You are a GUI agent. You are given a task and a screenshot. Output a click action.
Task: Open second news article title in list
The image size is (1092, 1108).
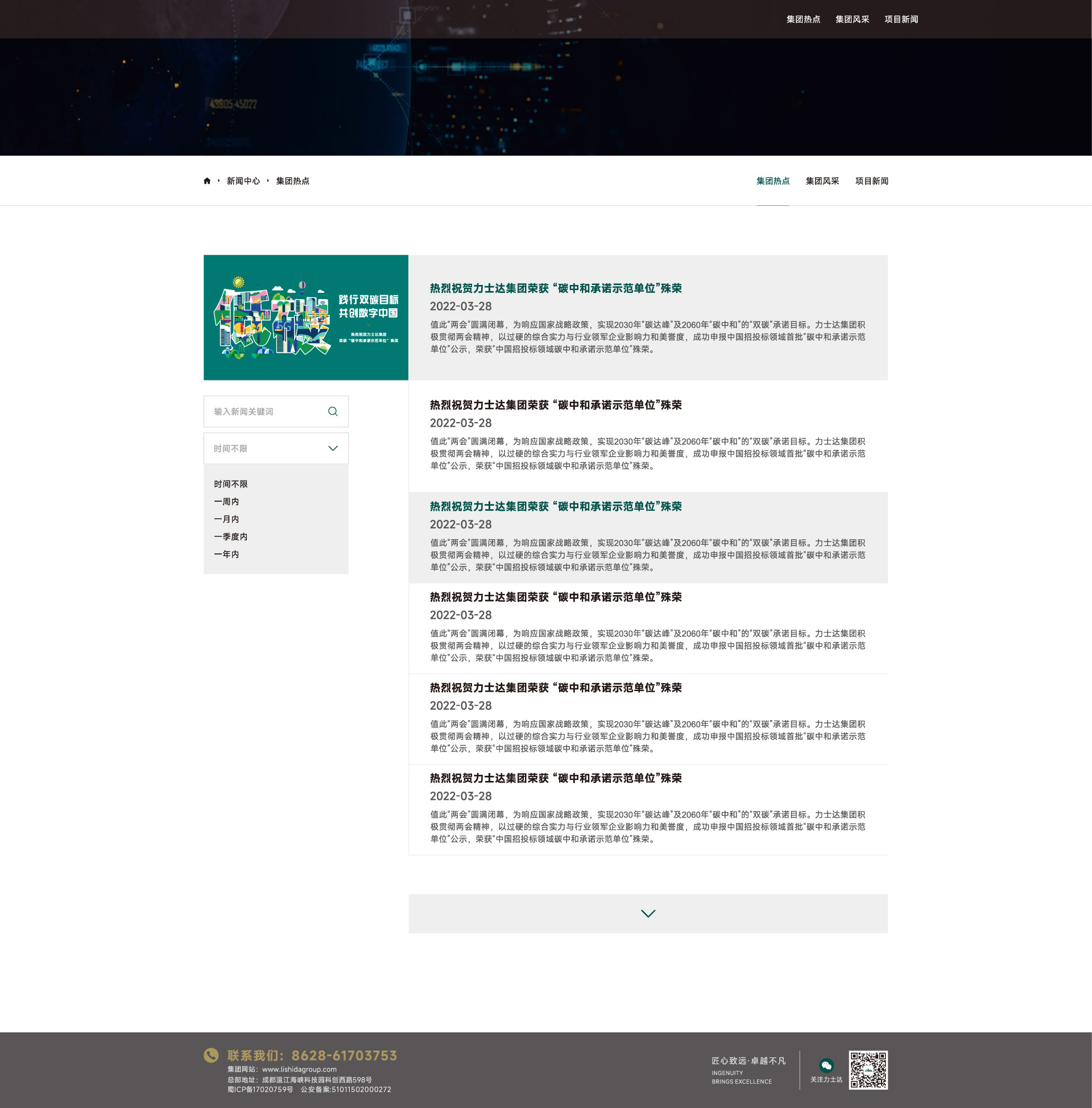click(x=556, y=405)
